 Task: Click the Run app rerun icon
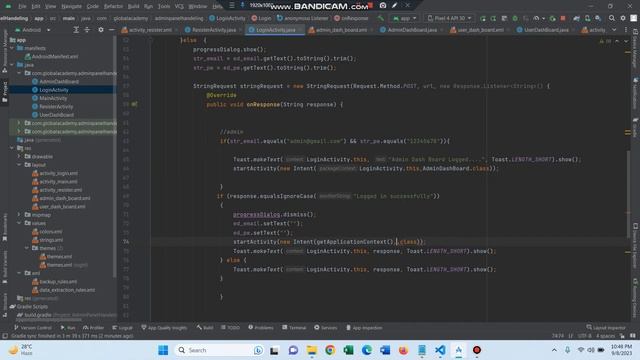point(483,18)
